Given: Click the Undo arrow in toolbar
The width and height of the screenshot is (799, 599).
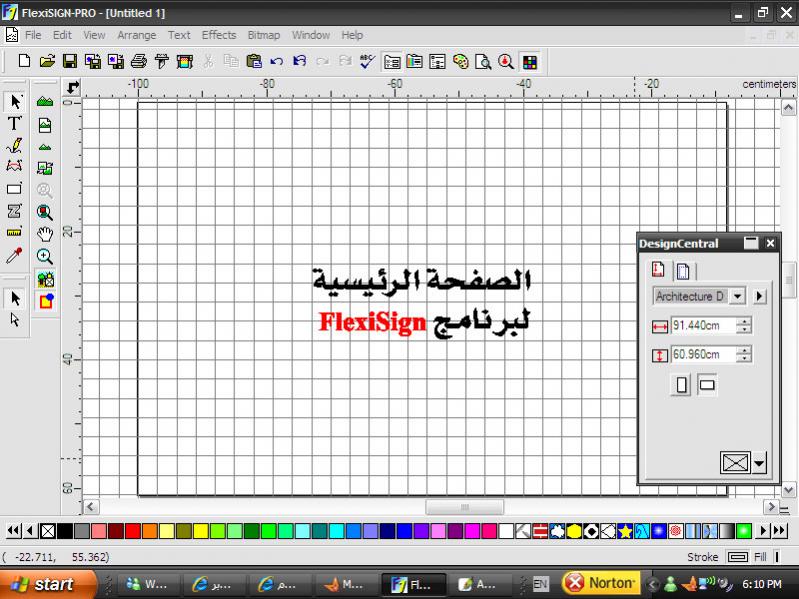Looking at the screenshot, I should coord(277,61).
